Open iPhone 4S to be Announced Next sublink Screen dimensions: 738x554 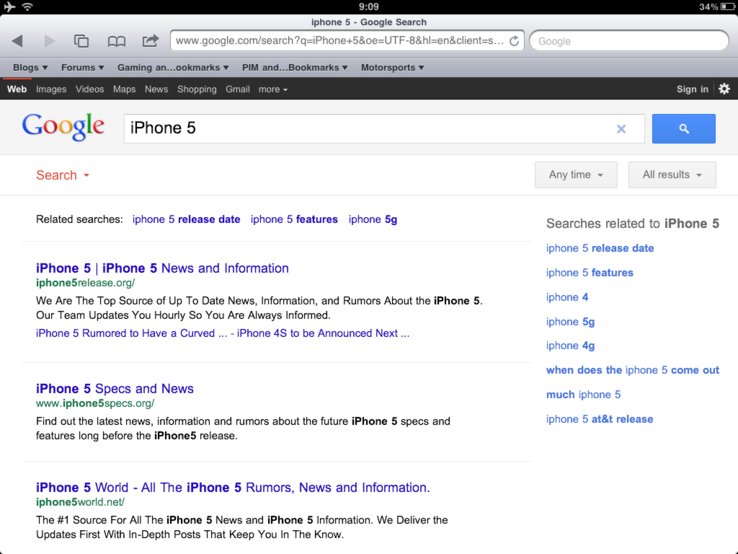point(323,333)
